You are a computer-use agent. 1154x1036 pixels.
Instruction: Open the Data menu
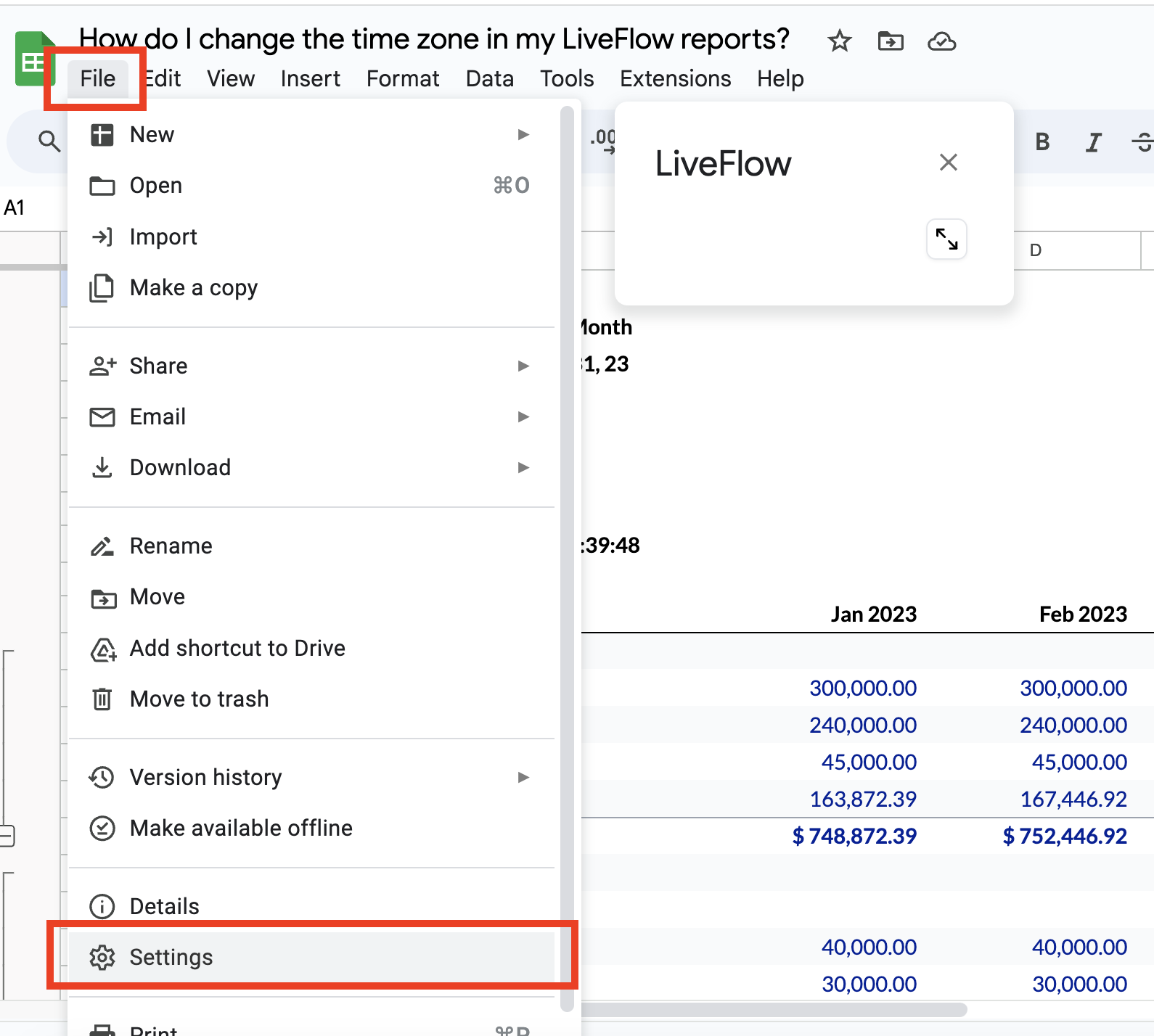point(490,78)
